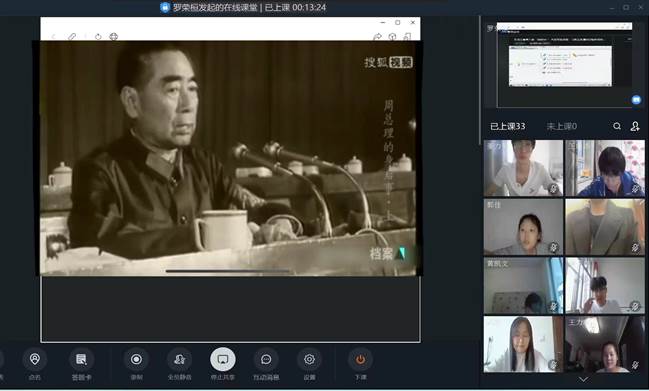Switch to the 已上课33 tab
This screenshot has height=391, width=649.
(x=507, y=126)
